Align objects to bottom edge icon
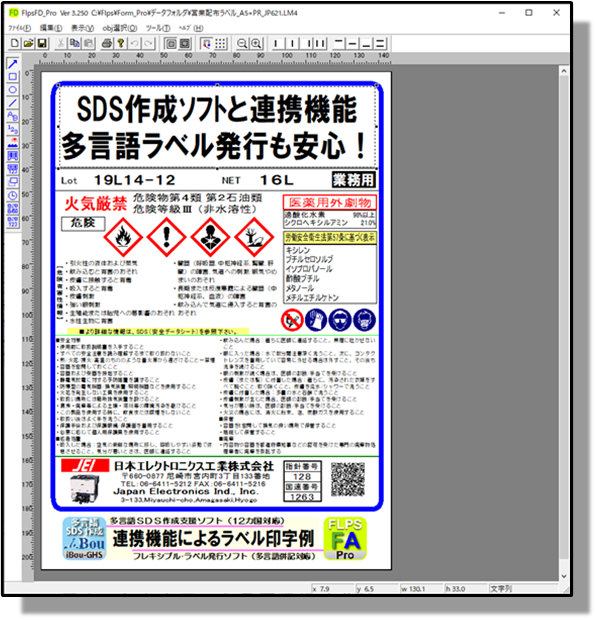The width and height of the screenshot is (596, 620). 366,43
